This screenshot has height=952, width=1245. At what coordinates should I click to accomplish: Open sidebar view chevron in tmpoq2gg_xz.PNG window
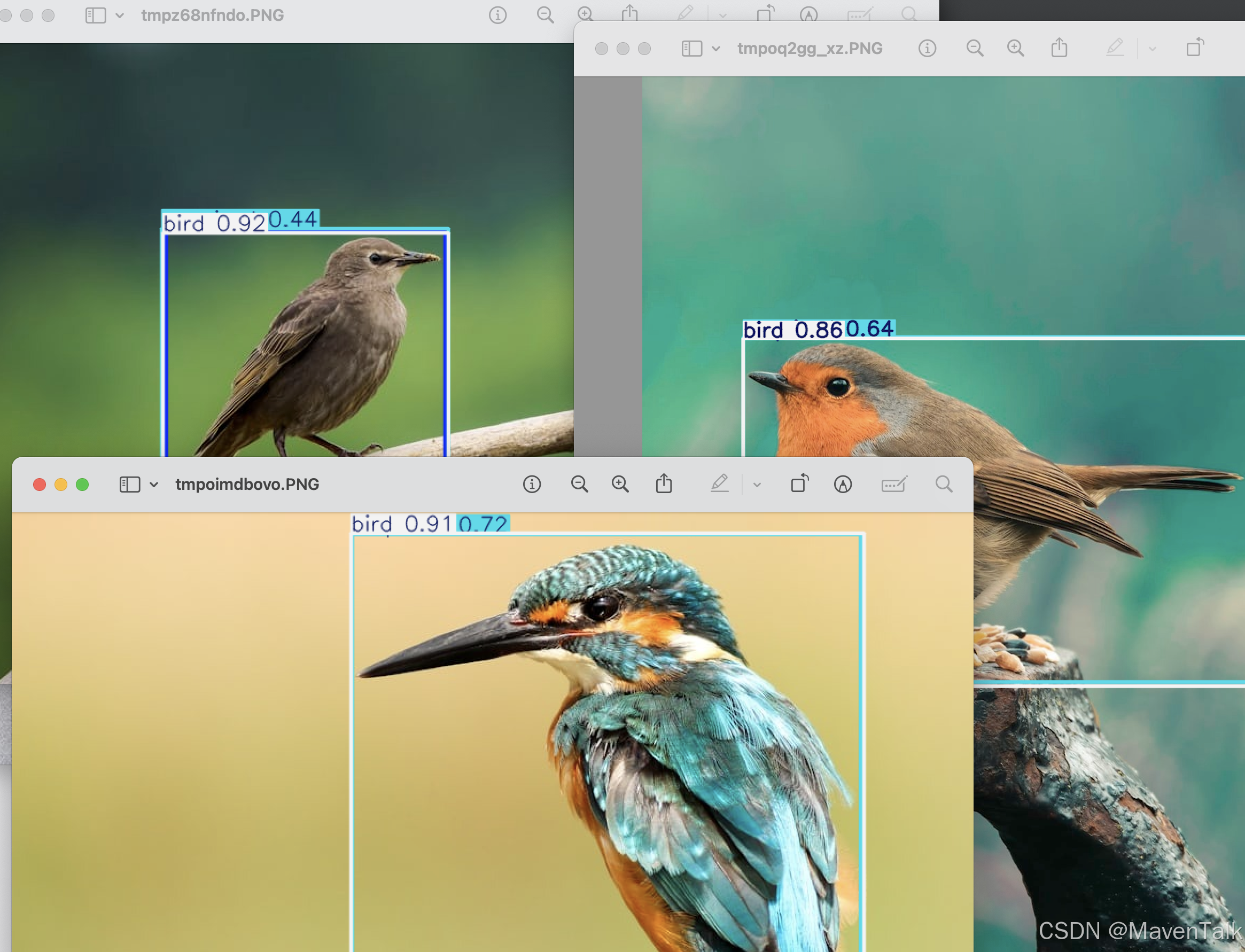715,49
